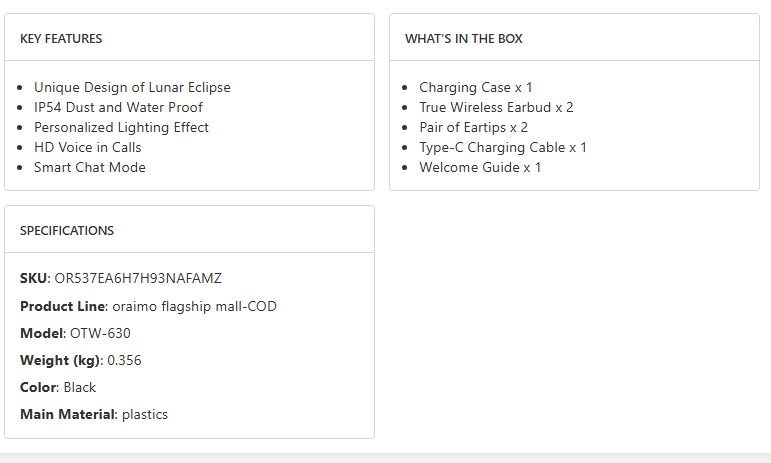
Task: Click the WHAT'S IN THE BOX heading
Action: click(x=463, y=39)
